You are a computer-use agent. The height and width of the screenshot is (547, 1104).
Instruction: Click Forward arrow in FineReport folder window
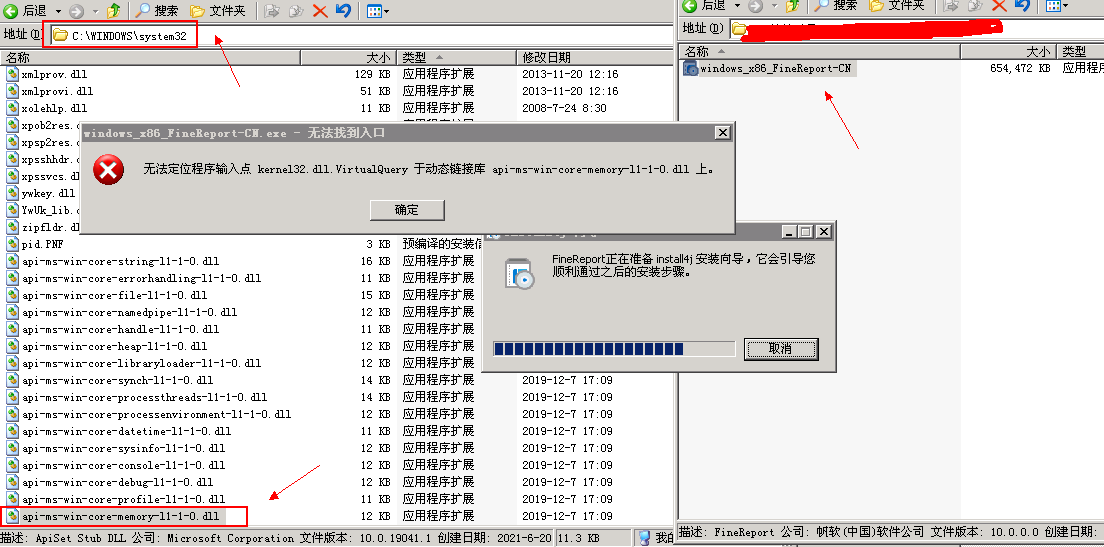(x=755, y=6)
